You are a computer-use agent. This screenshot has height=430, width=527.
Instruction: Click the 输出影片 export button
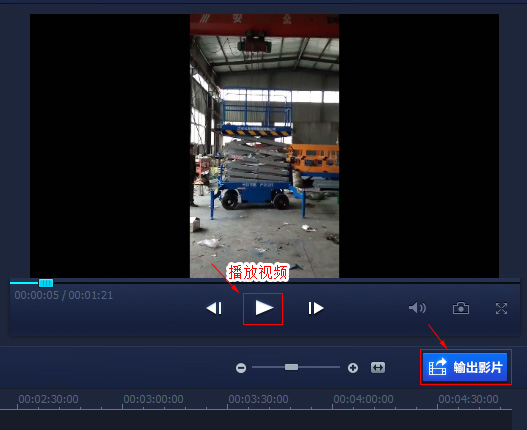465,367
